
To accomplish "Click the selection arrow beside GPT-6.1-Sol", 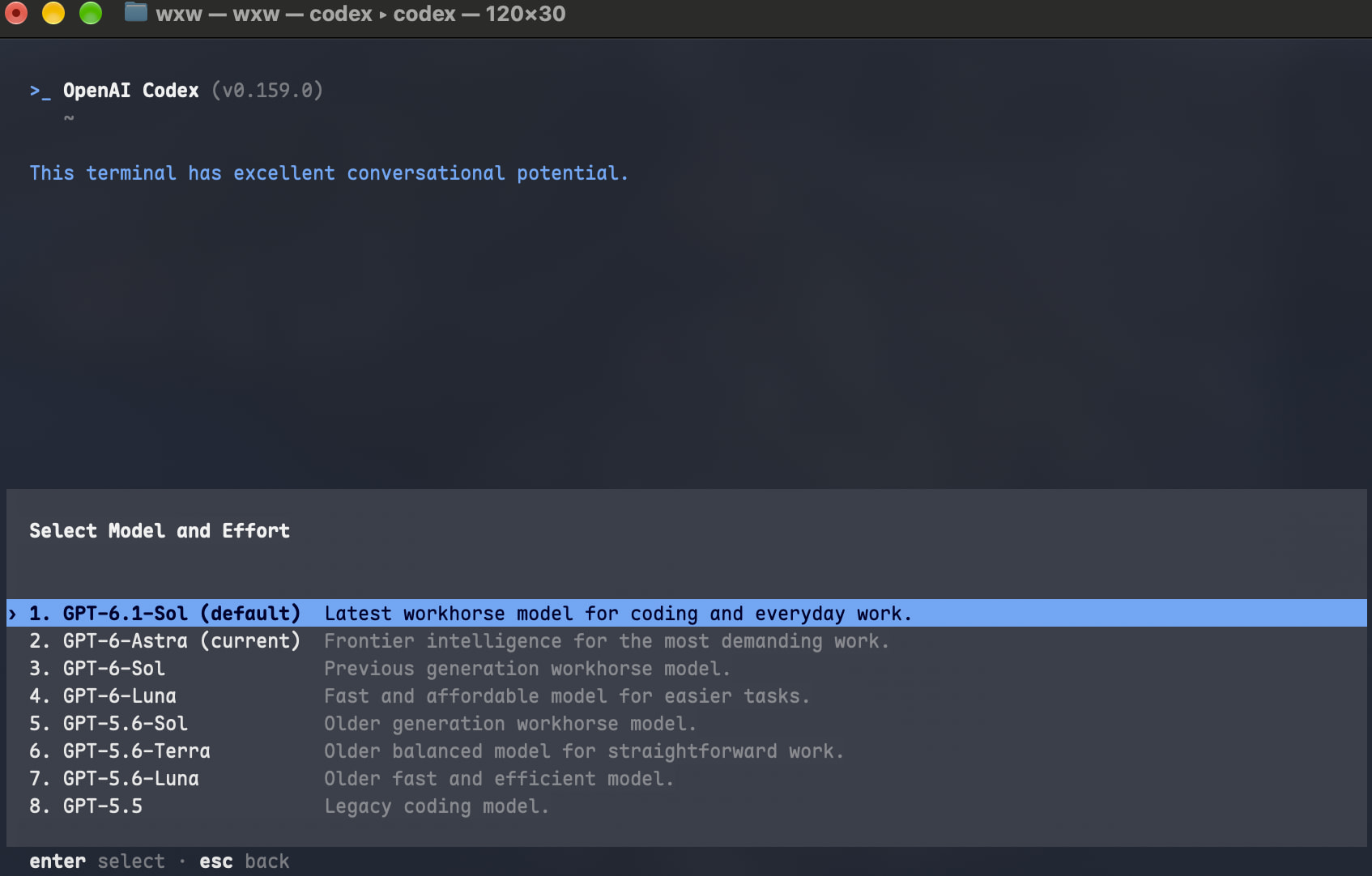I will [x=12, y=614].
